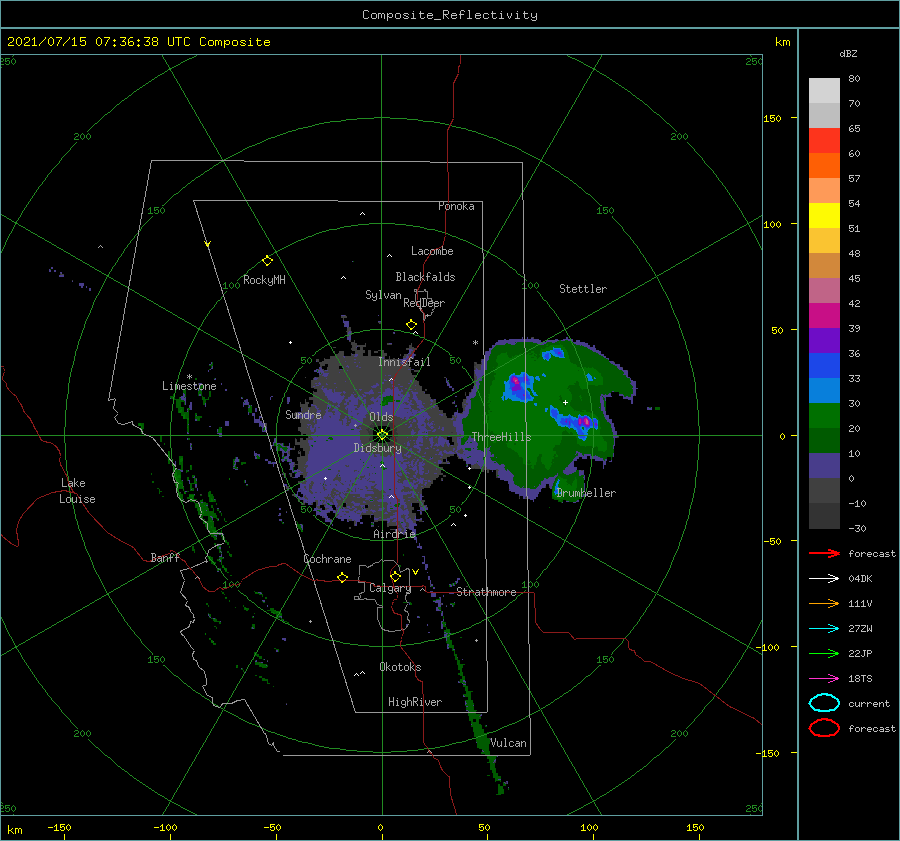Click the magenta 42 dBZ color swatch
900x841 pixels.
824,315
